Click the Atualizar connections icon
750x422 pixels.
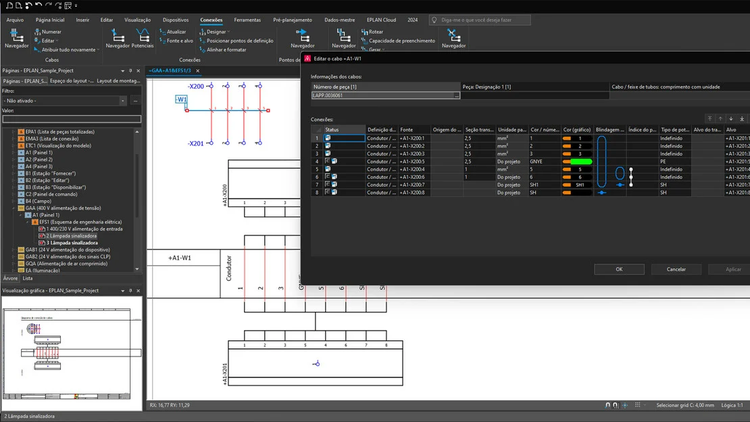click(163, 32)
